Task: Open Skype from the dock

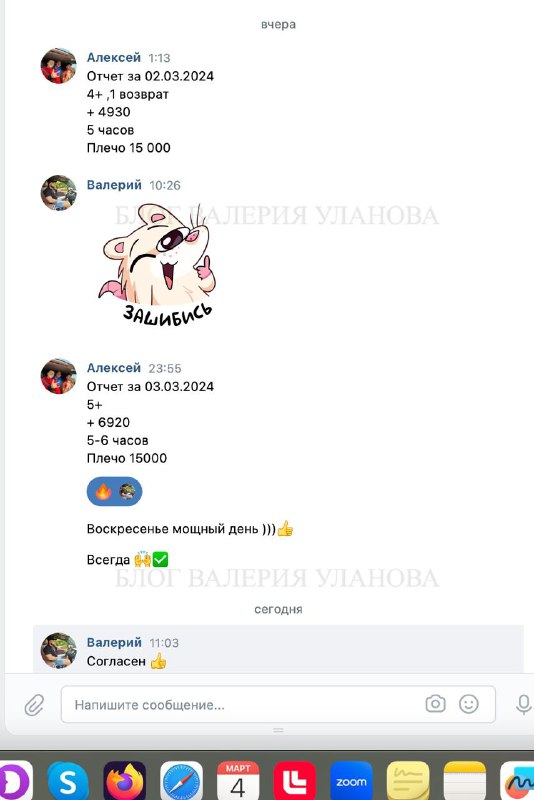Action: click(68, 781)
